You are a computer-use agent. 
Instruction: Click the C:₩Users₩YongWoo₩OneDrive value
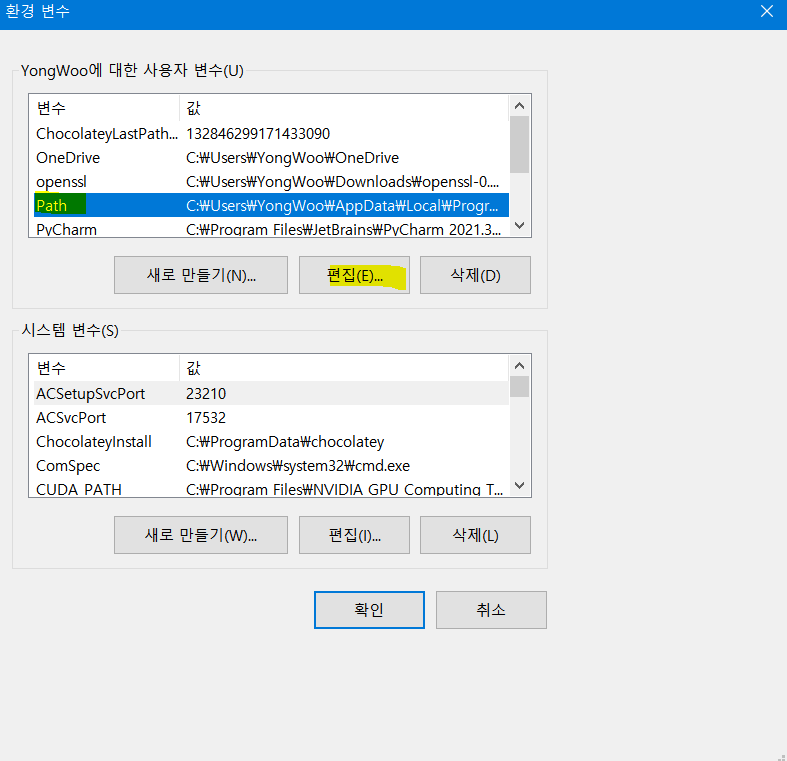pos(292,158)
